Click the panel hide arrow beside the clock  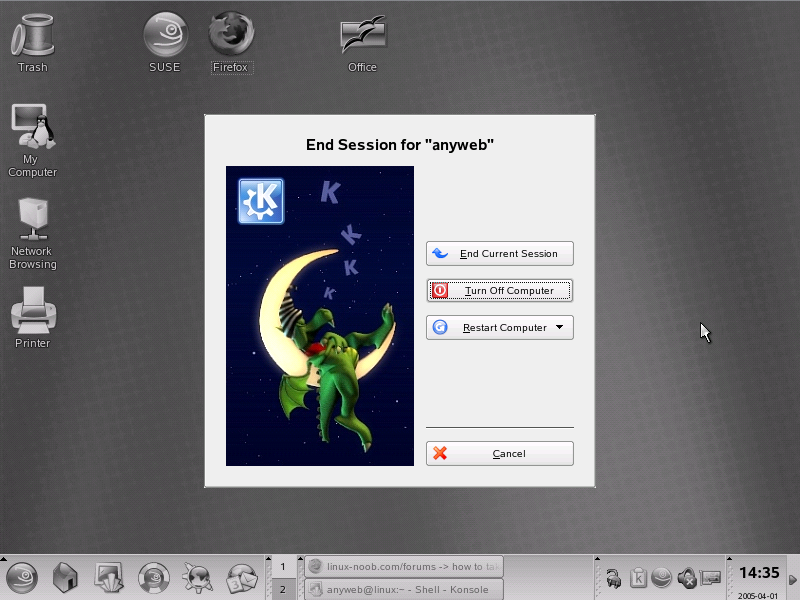[793, 579]
